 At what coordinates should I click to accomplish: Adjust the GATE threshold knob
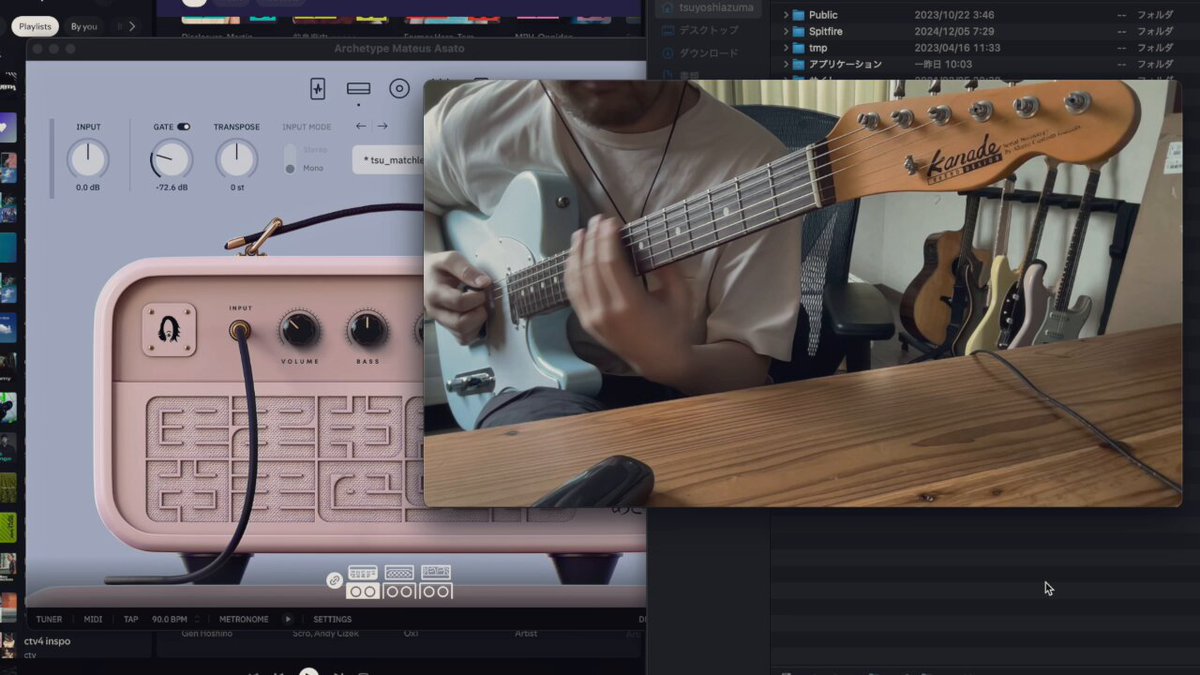tap(170, 159)
